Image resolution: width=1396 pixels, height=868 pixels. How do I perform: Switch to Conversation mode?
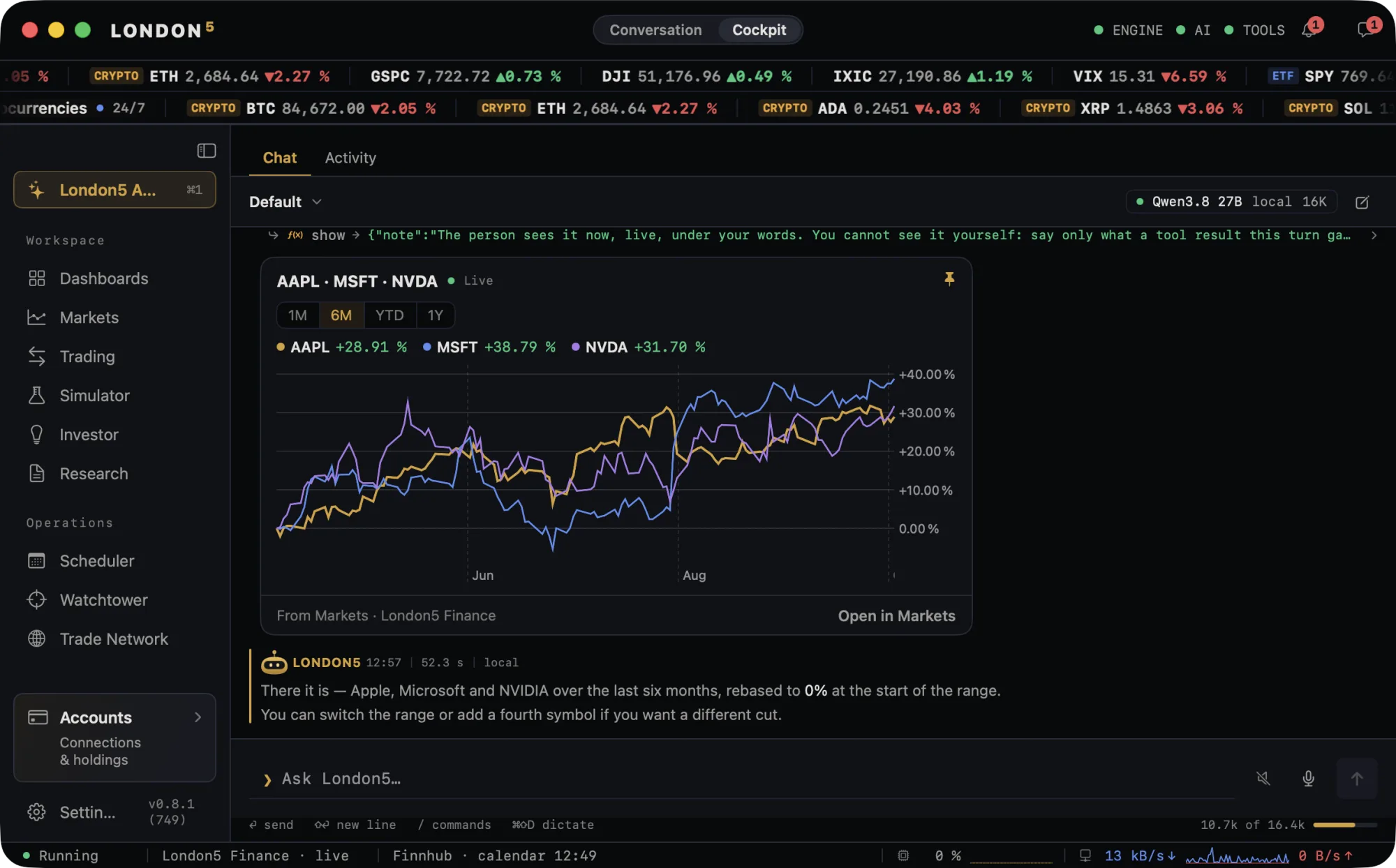click(655, 30)
